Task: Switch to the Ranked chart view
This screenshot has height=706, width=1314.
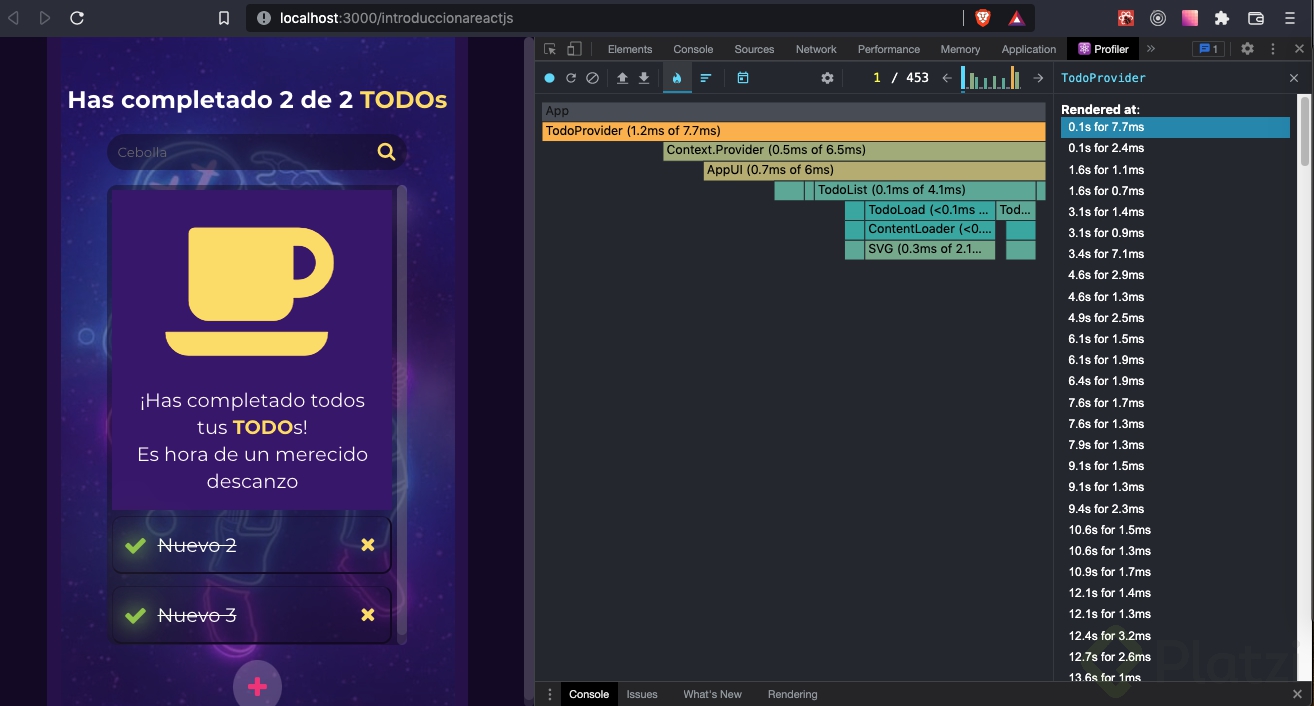Action: (706, 78)
